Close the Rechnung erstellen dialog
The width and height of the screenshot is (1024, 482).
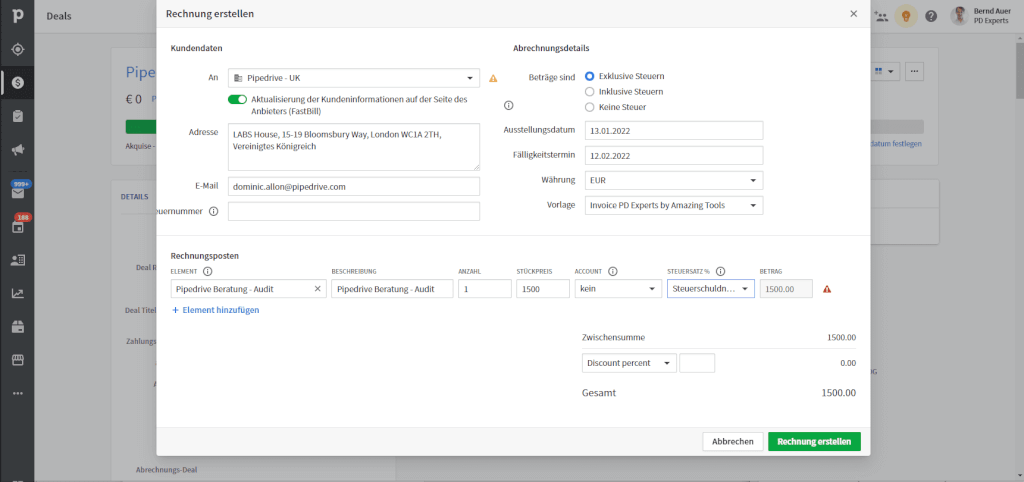coord(854,14)
